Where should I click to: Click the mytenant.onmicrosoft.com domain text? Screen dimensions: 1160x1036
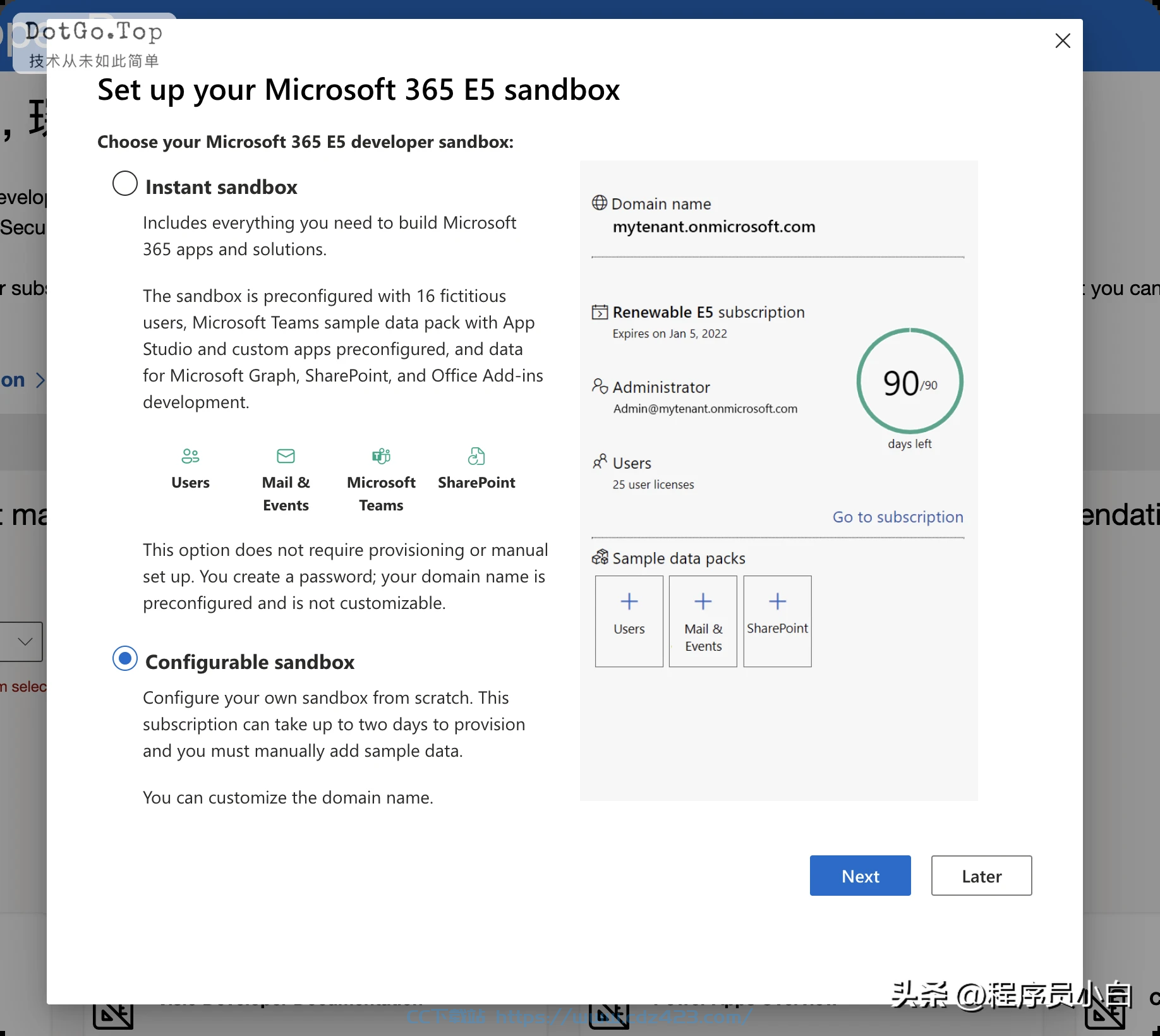(x=714, y=227)
